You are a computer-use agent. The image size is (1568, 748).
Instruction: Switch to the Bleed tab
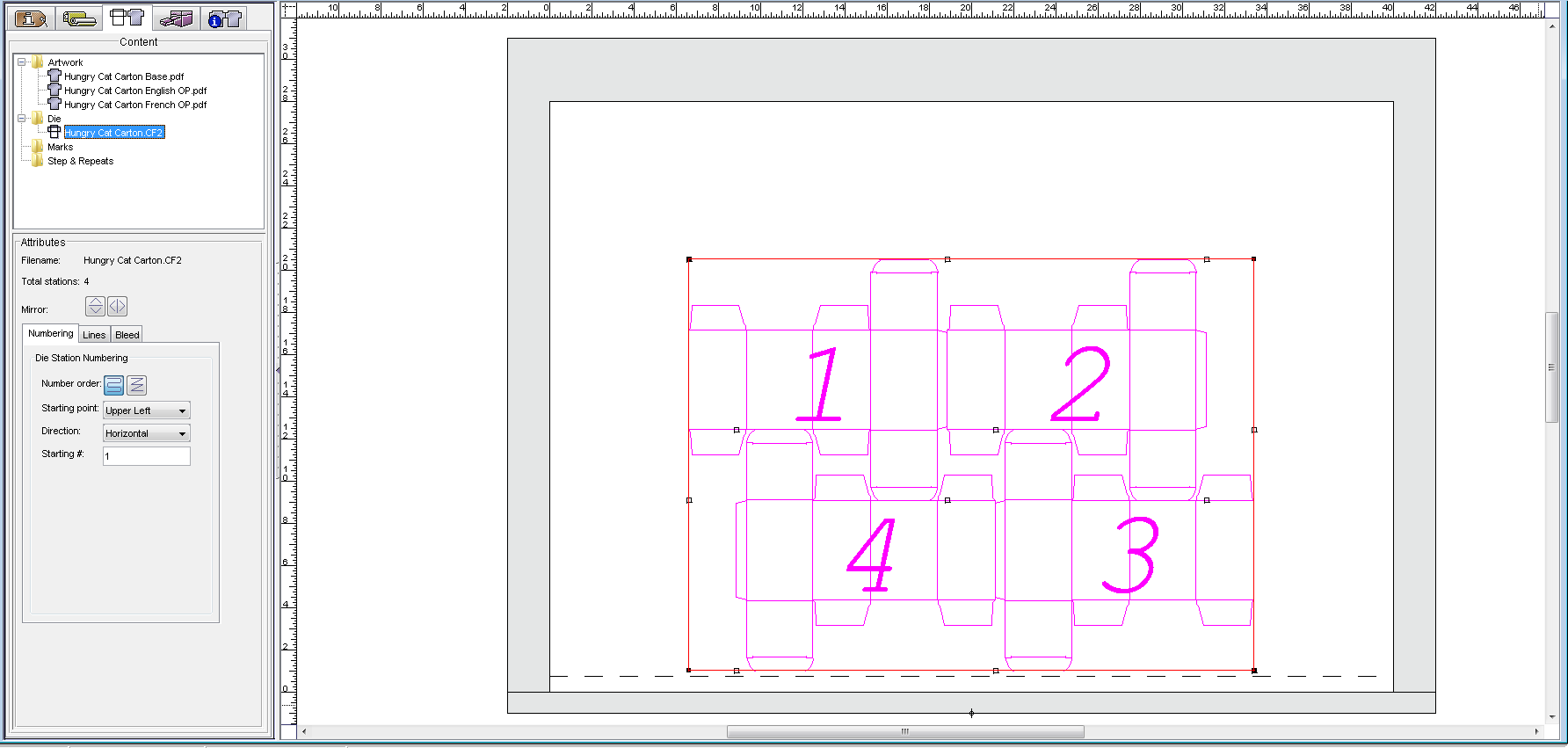tap(127, 335)
